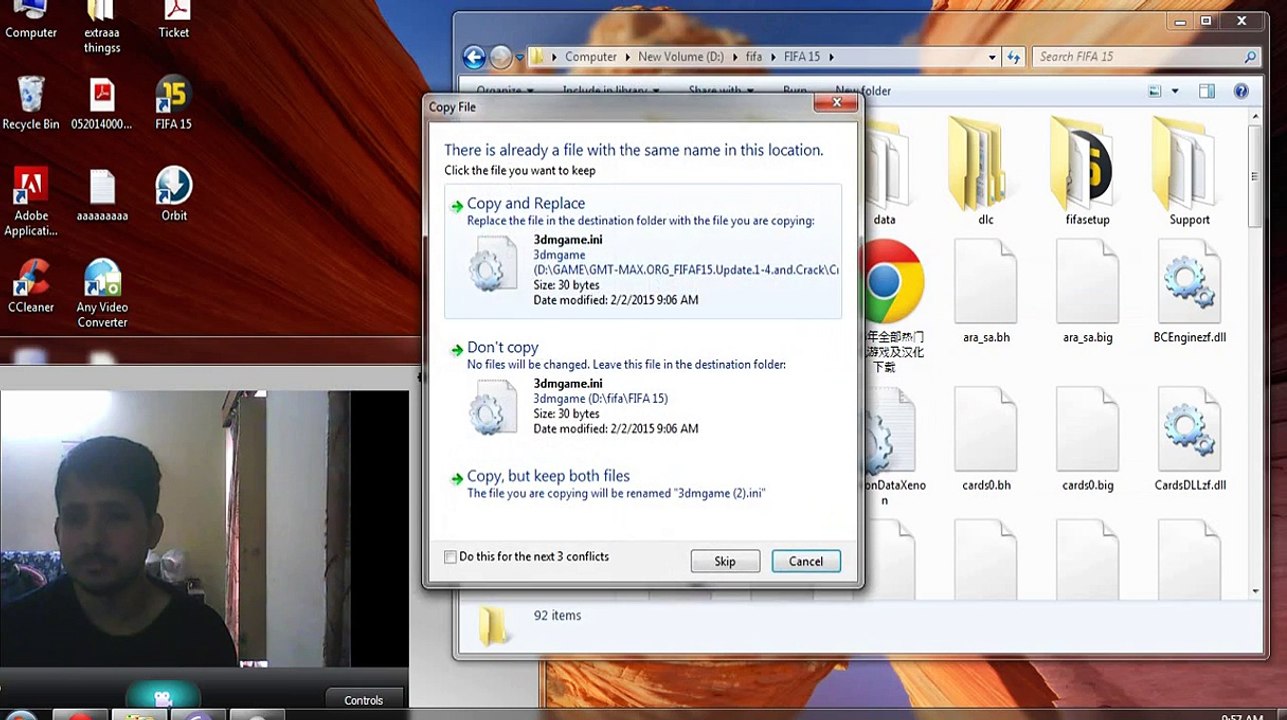Click the Explorer scrollbar up arrow
The width and height of the screenshot is (1287, 720).
coord(1257,118)
